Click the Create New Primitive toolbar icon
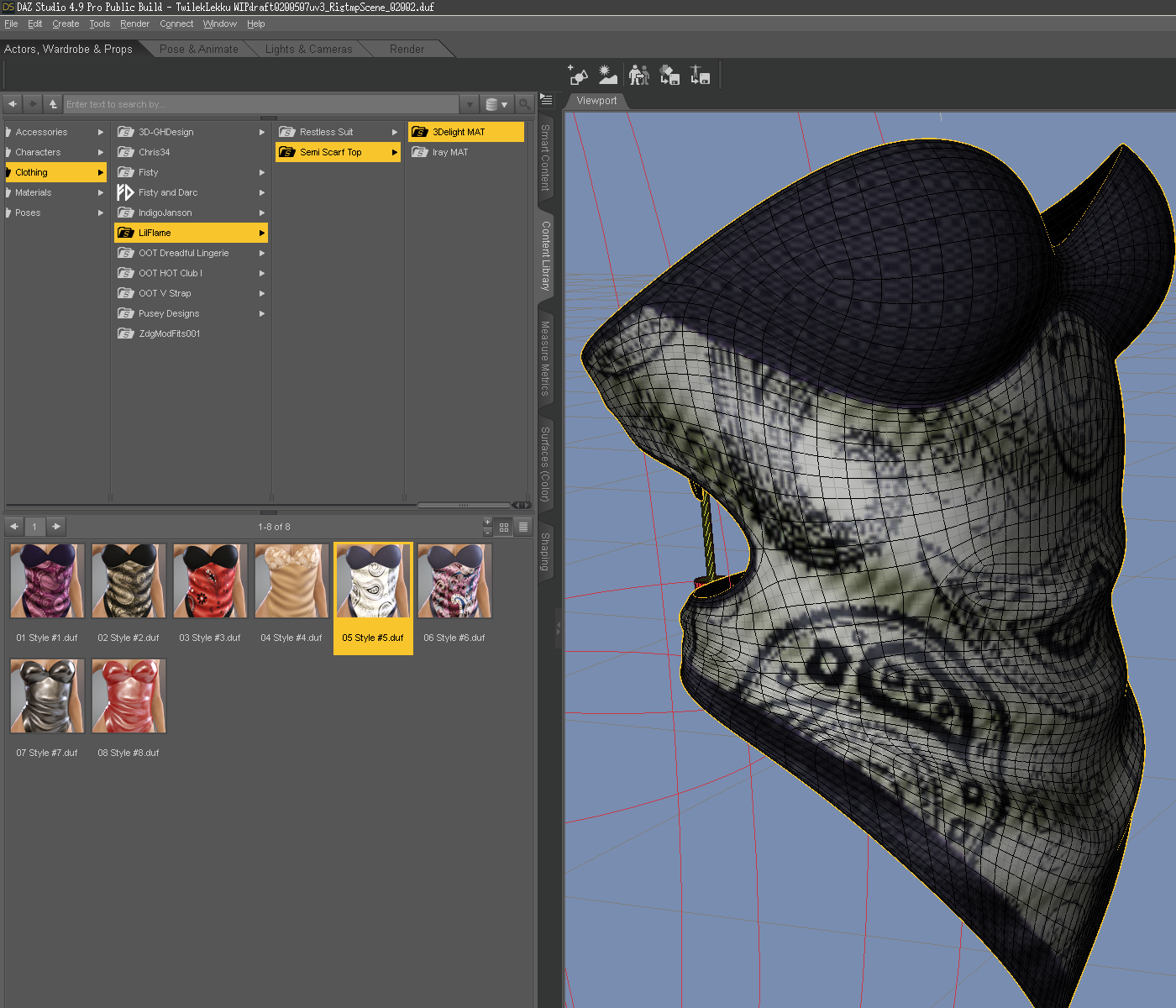The width and height of the screenshot is (1176, 1008). pyautogui.click(x=578, y=76)
